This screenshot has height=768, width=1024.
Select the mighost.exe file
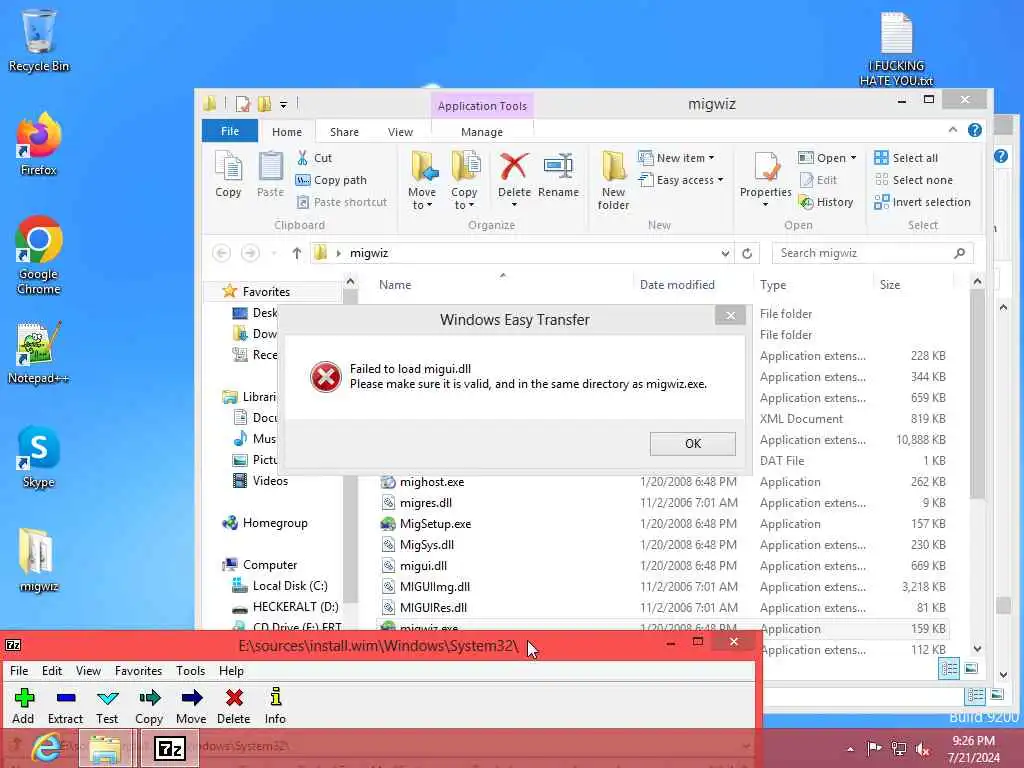click(x=432, y=482)
